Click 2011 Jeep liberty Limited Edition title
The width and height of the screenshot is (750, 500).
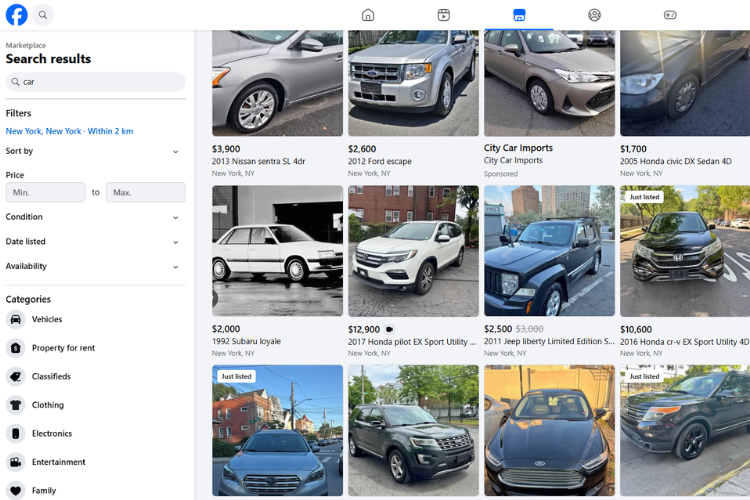tap(549, 341)
